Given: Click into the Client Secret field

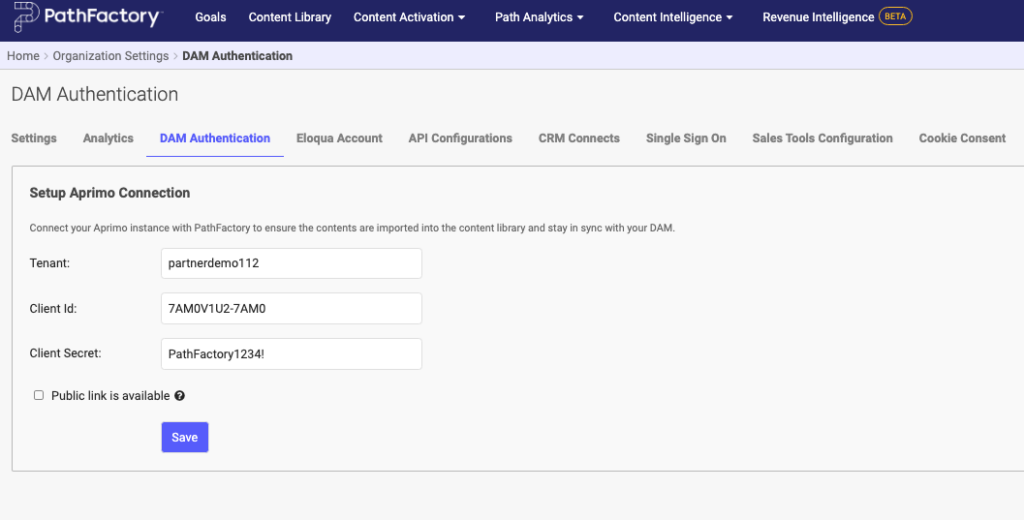Looking at the screenshot, I should 291,353.
